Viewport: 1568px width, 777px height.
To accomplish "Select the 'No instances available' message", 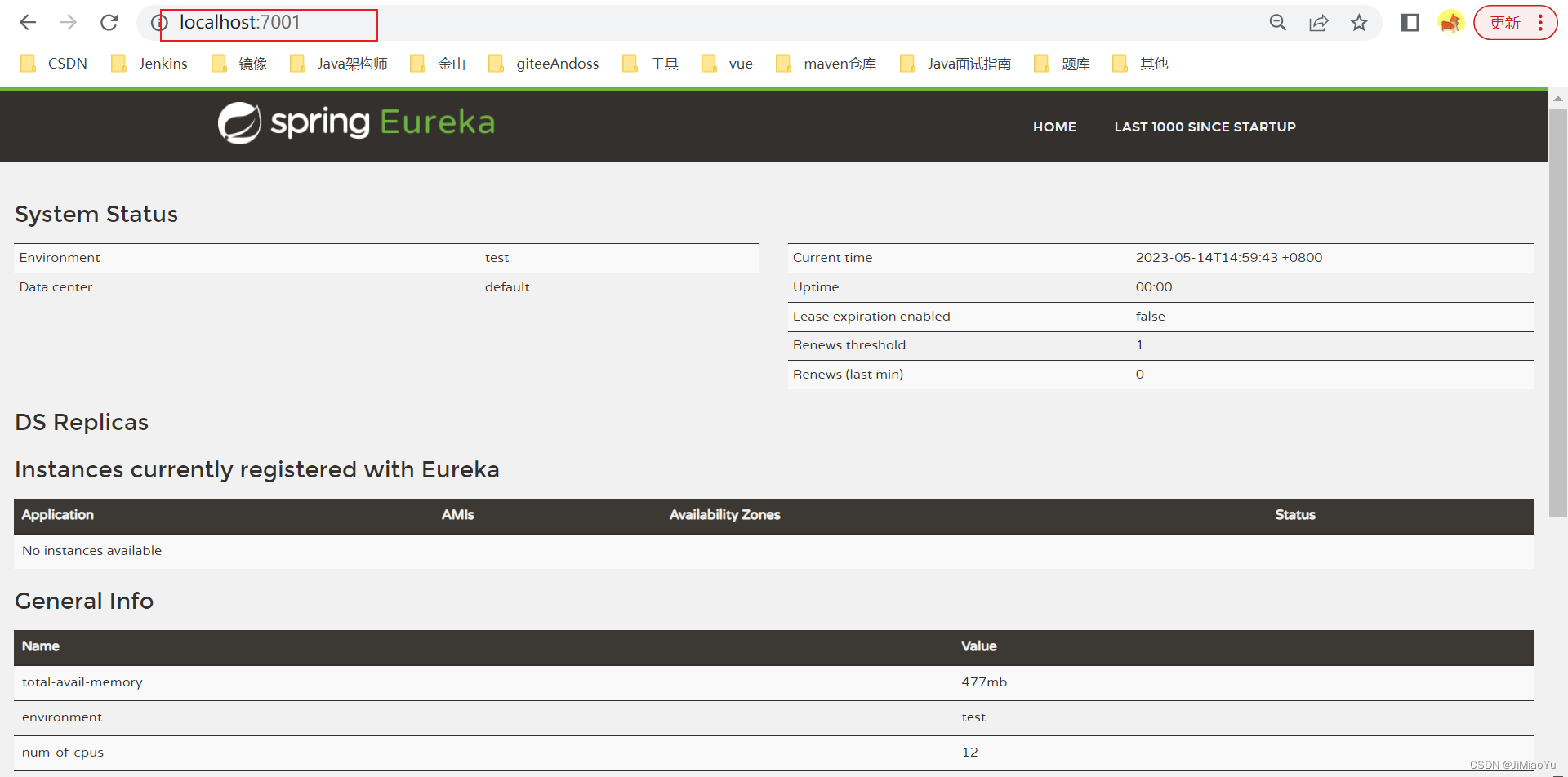I will [x=91, y=551].
